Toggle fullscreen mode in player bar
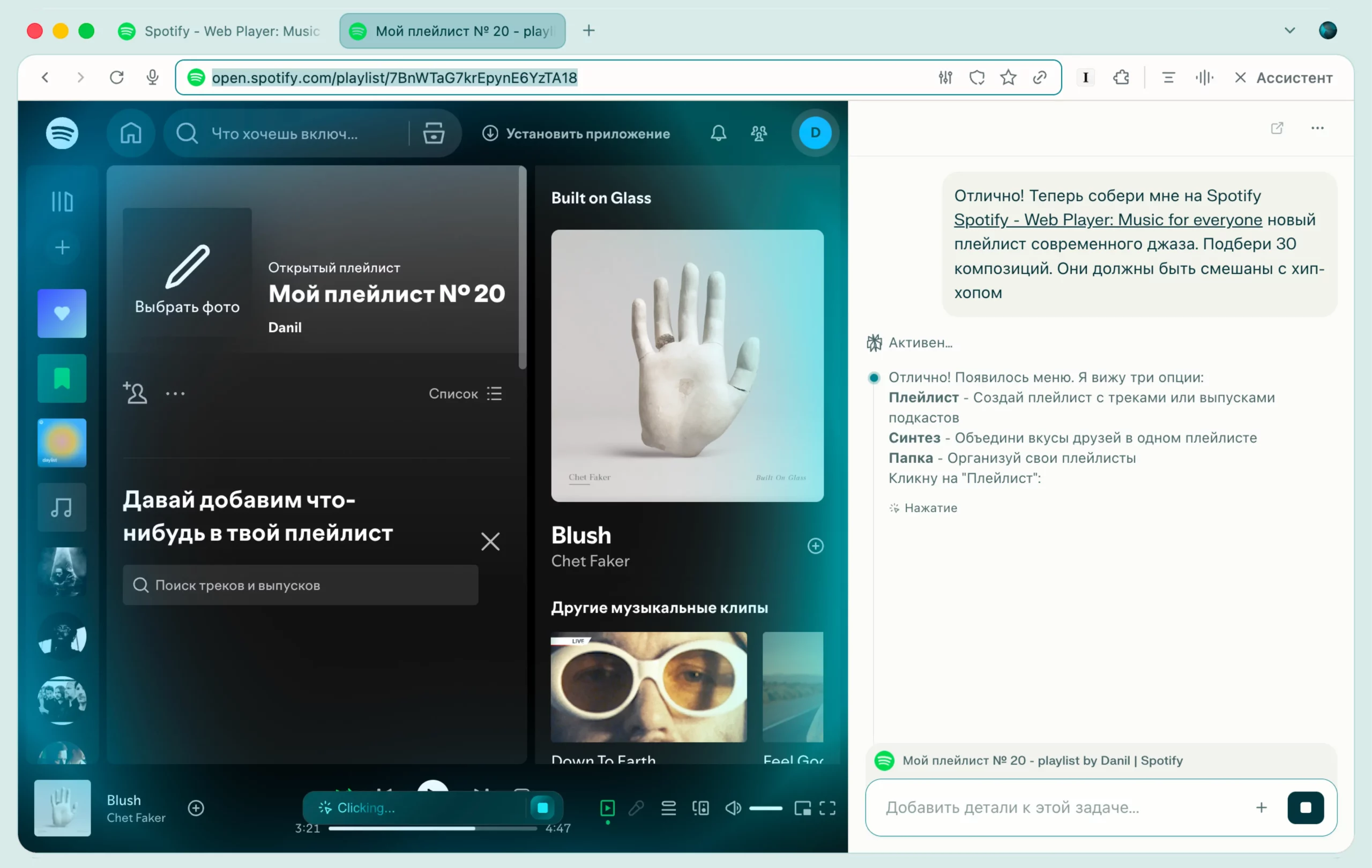1372x868 pixels. point(827,807)
